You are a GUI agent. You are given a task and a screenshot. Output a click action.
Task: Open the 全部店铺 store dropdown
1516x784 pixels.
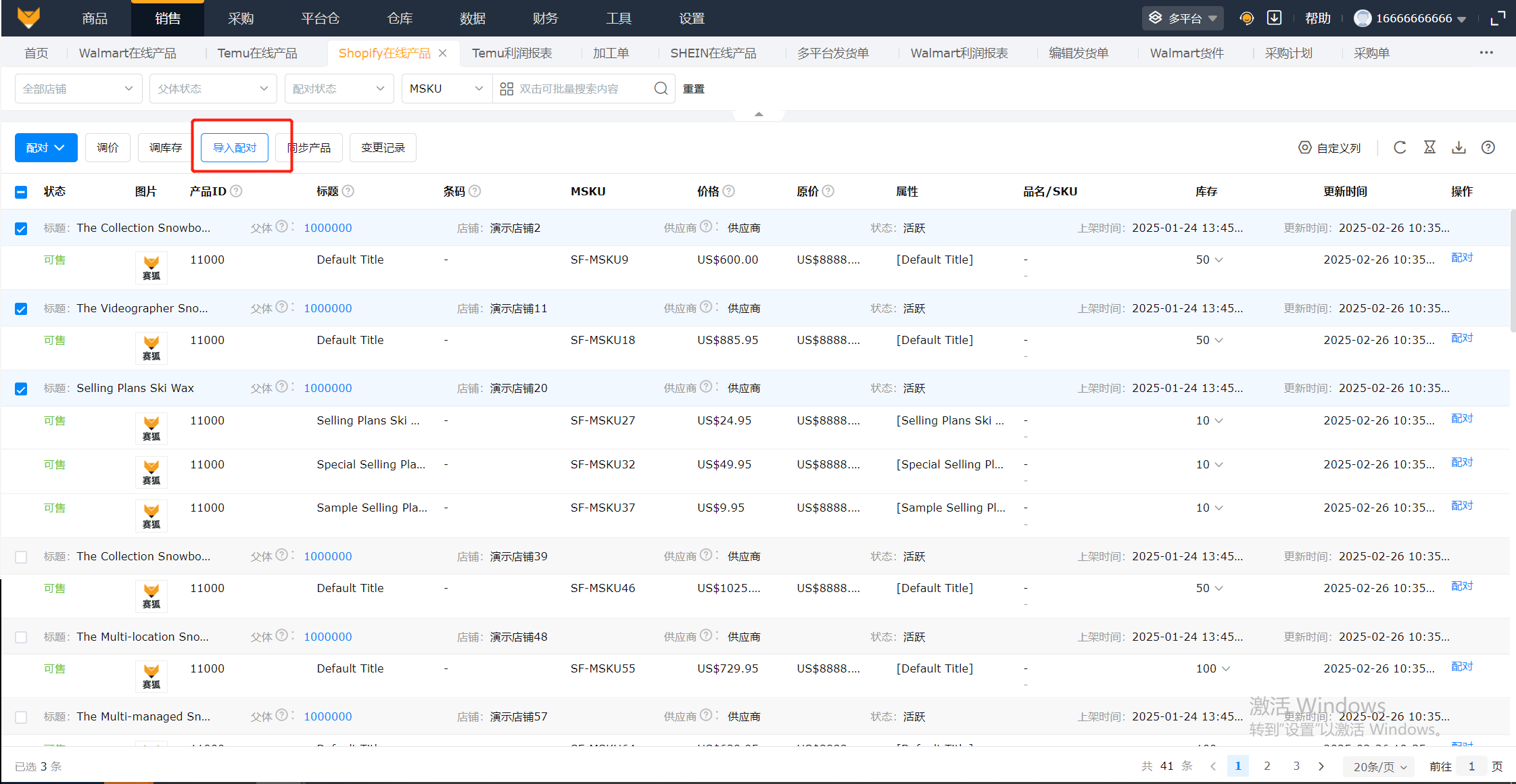(78, 89)
